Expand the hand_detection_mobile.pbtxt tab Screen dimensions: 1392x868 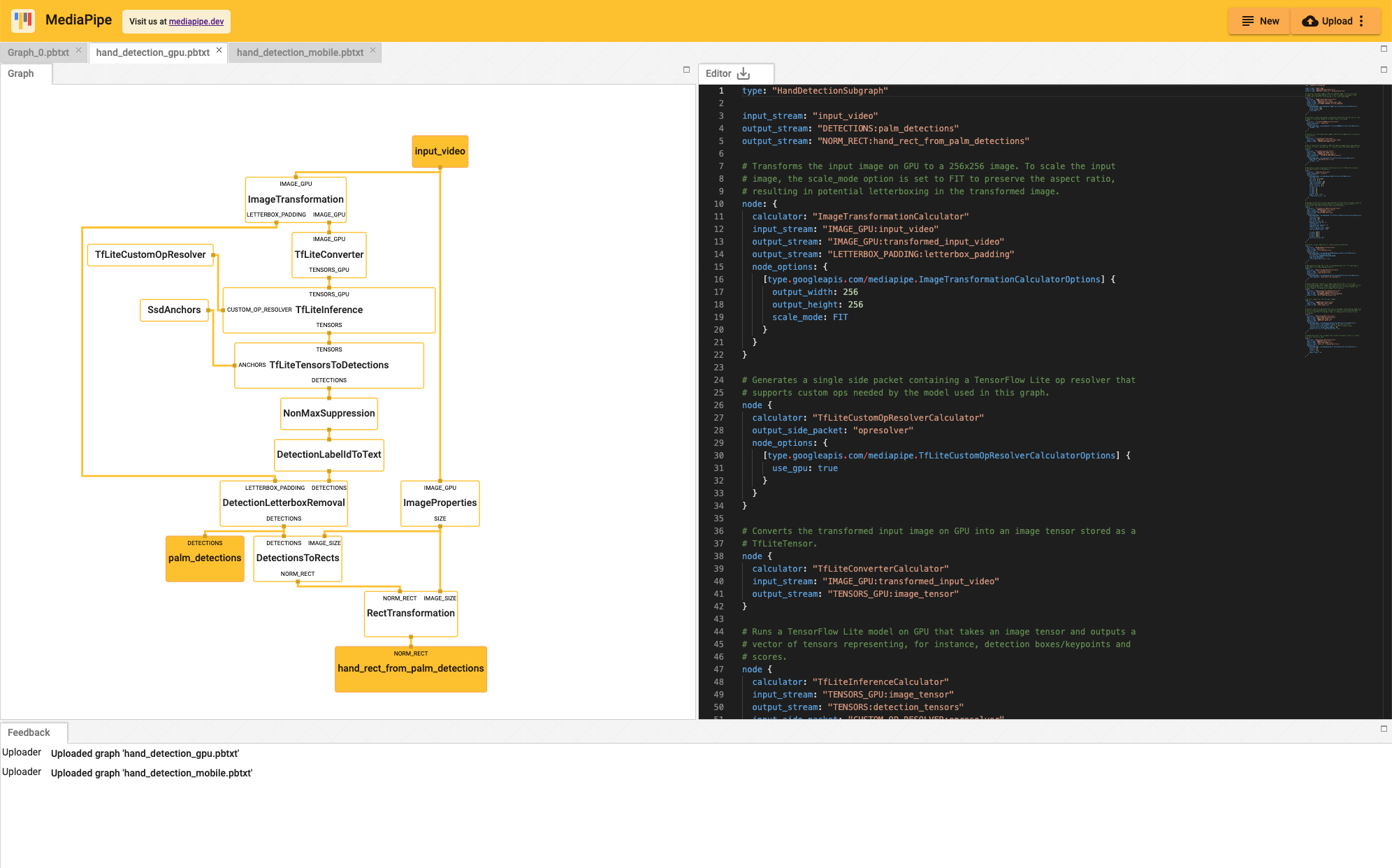298,53
